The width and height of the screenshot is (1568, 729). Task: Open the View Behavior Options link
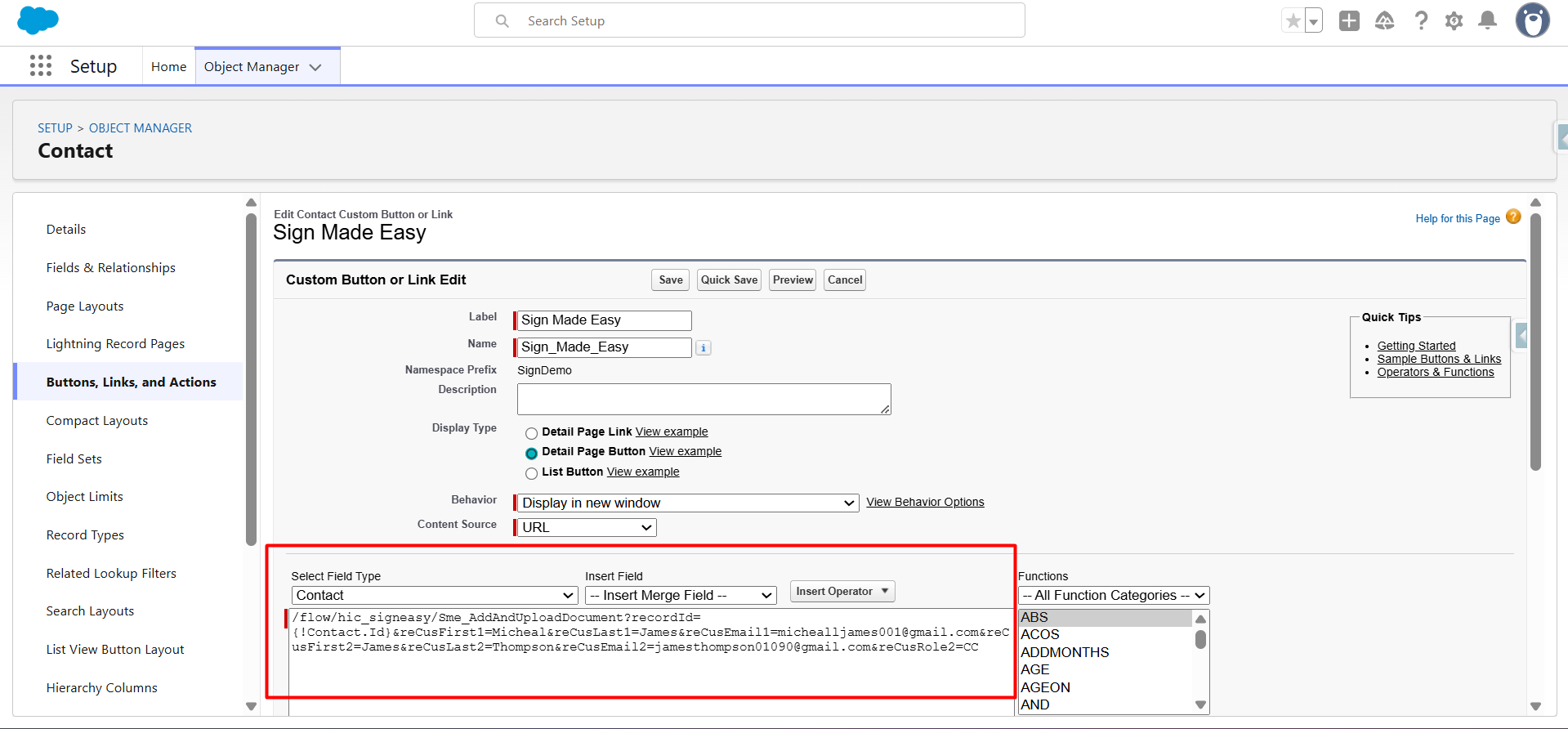(925, 503)
